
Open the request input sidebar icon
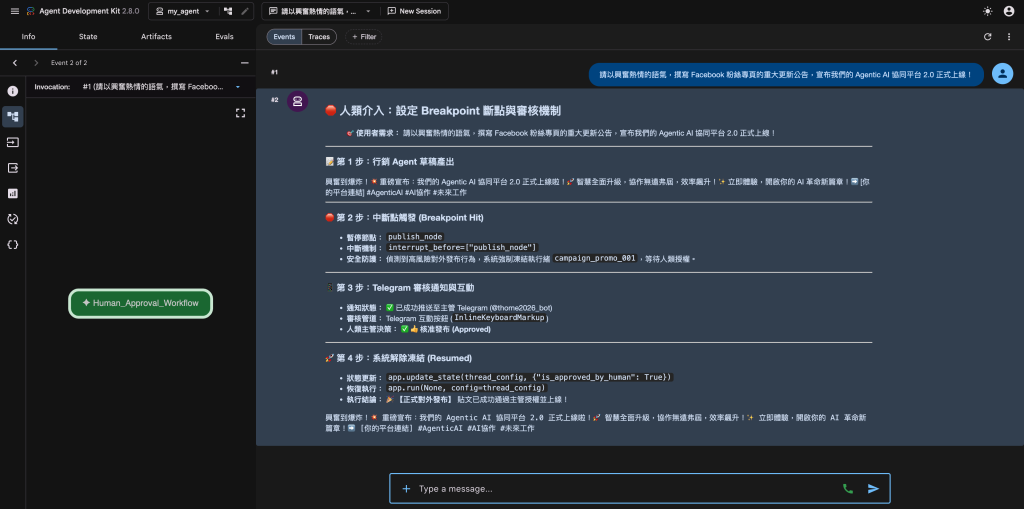pyautogui.click(x=12, y=142)
